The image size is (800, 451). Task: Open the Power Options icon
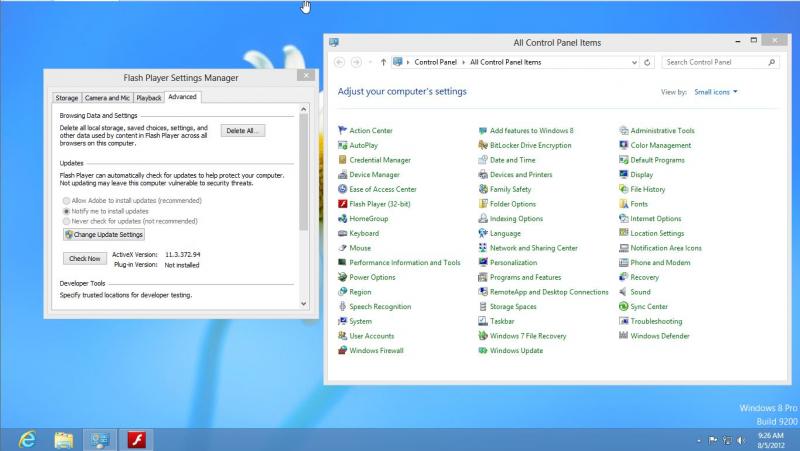click(x=342, y=278)
